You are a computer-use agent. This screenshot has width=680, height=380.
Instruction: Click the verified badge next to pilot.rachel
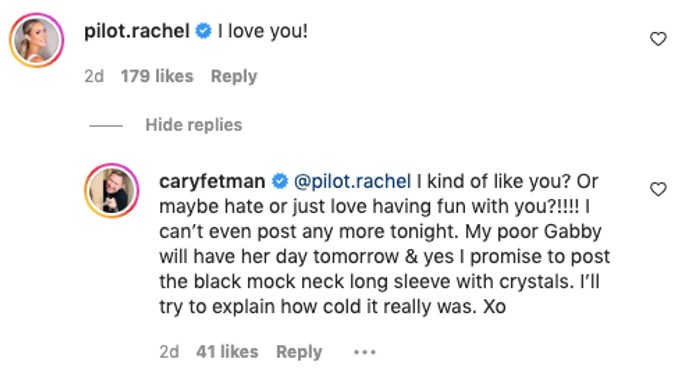pos(203,31)
